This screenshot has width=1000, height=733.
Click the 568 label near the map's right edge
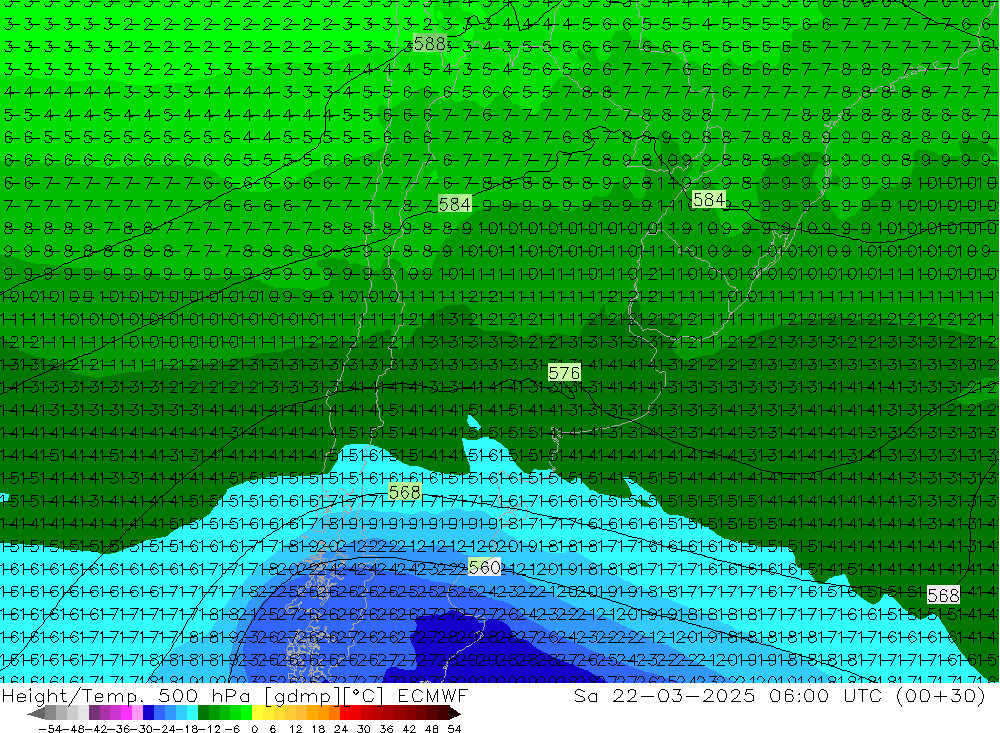point(943,595)
